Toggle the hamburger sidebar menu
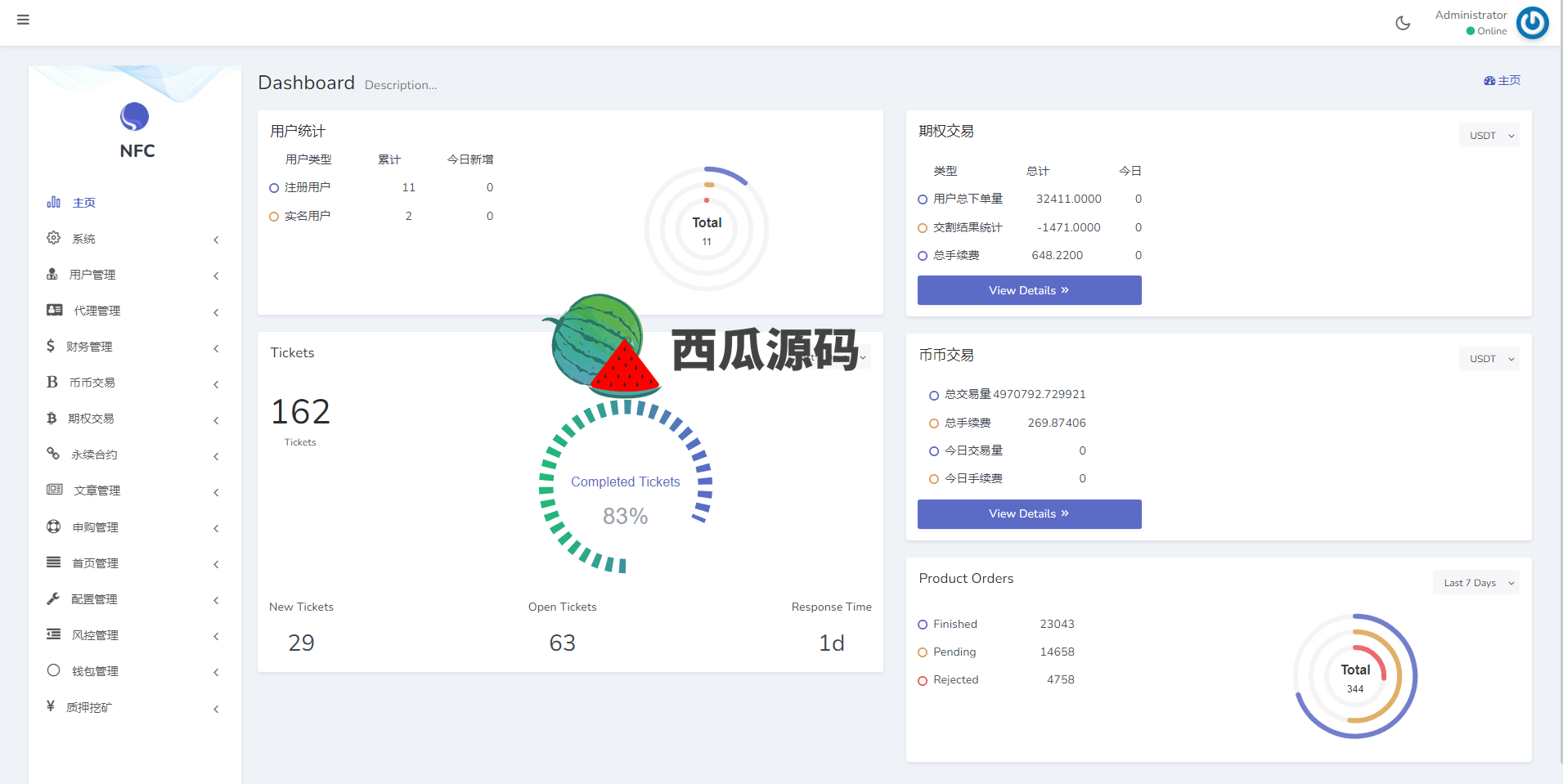The height and width of the screenshot is (784, 1563). [x=23, y=20]
